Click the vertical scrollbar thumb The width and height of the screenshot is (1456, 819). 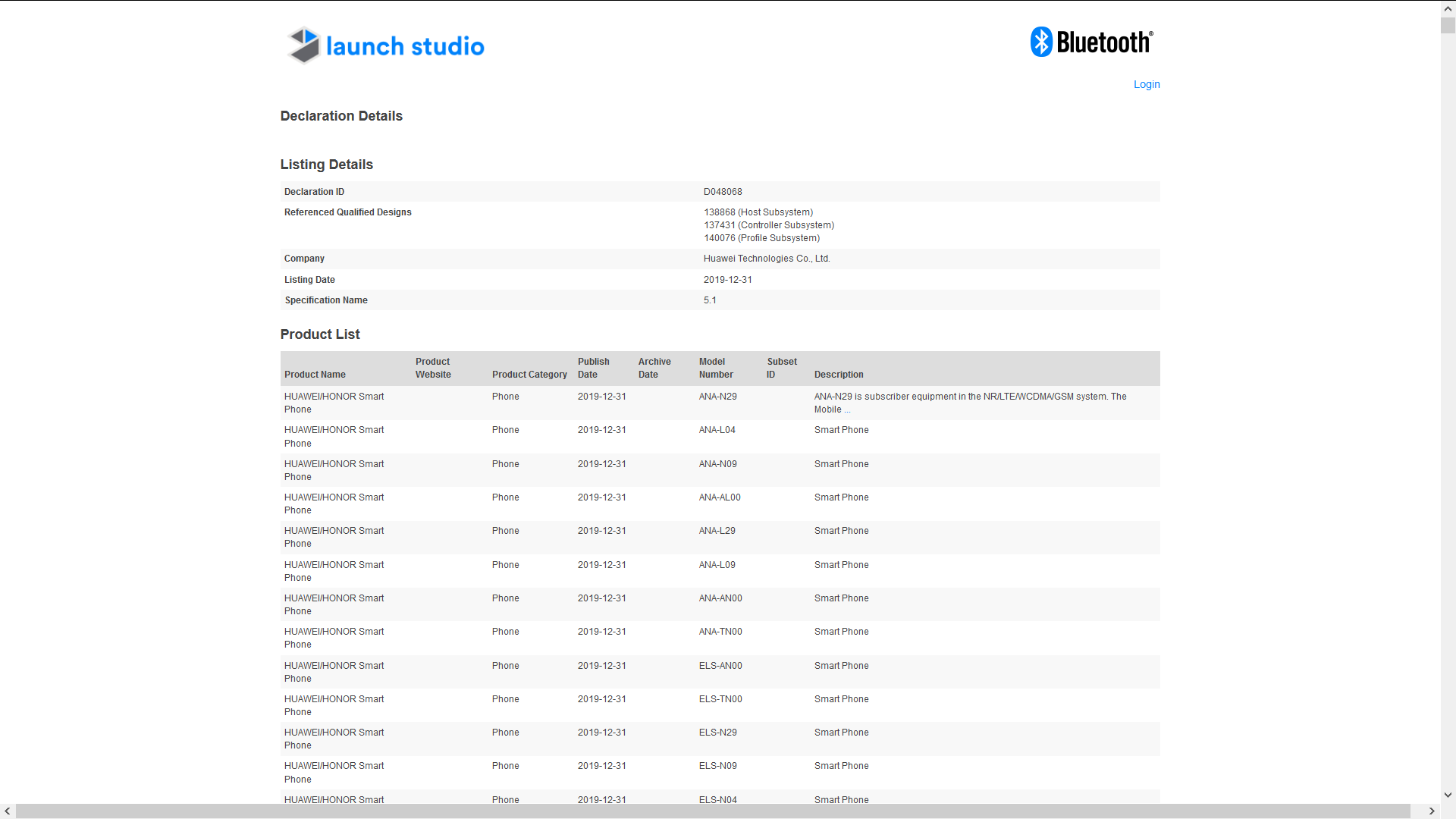[x=1448, y=25]
